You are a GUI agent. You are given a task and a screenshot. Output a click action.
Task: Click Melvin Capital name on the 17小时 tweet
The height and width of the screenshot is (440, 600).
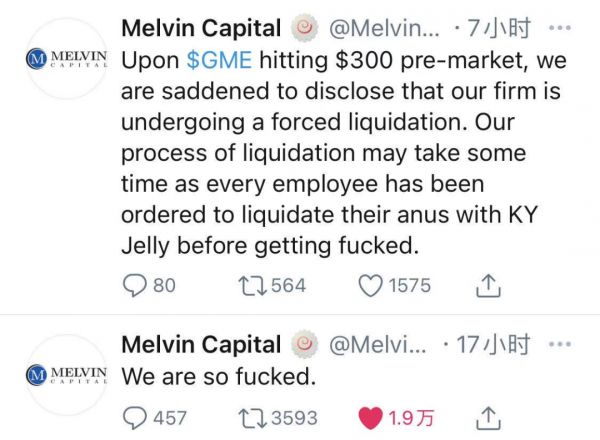(x=200, y=345)
